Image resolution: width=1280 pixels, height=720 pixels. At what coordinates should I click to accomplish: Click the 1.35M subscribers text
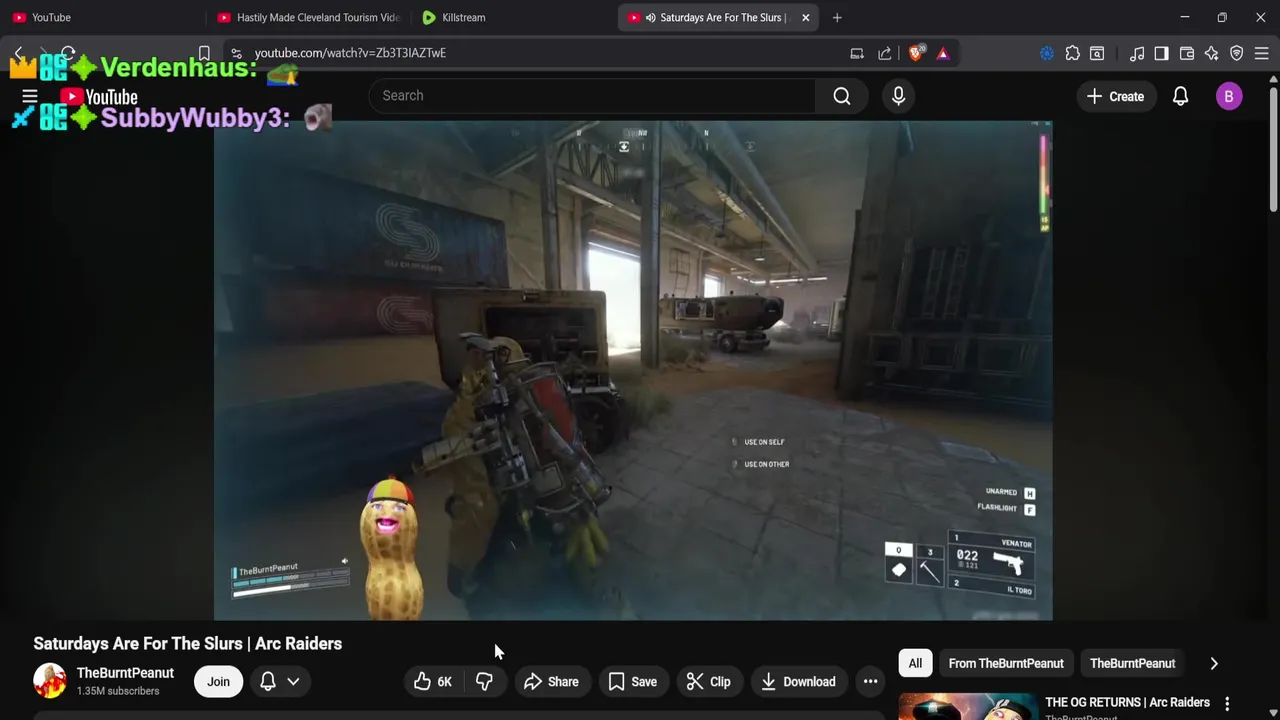(118, 691)
